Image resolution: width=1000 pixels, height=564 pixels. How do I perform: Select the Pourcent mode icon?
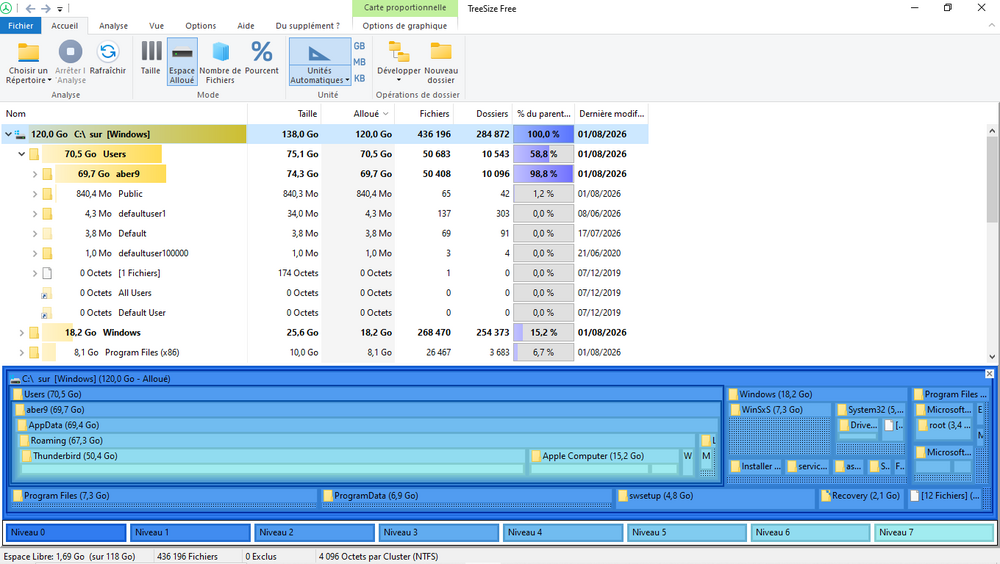click(x=261, y=52)
